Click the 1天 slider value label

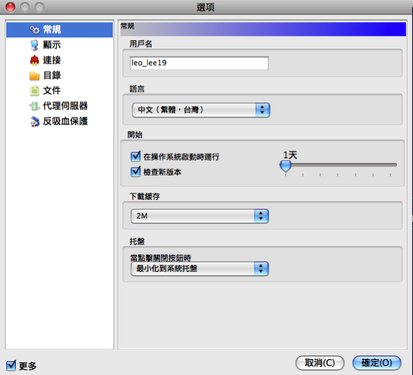(290, 155)
